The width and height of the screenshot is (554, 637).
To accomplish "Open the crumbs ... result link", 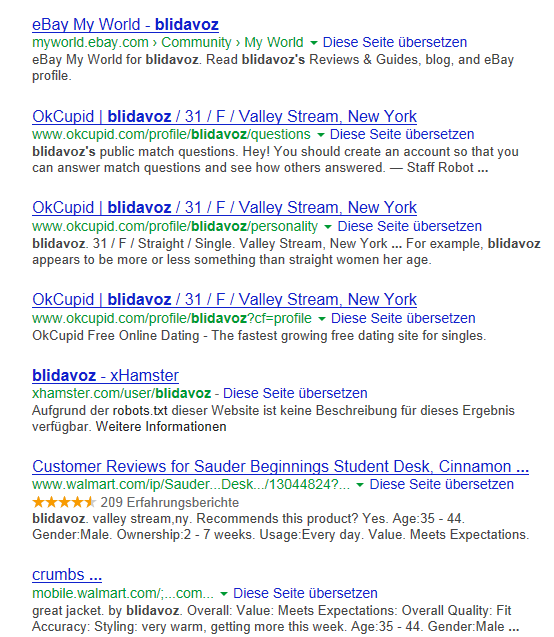I will click(67, 575).
